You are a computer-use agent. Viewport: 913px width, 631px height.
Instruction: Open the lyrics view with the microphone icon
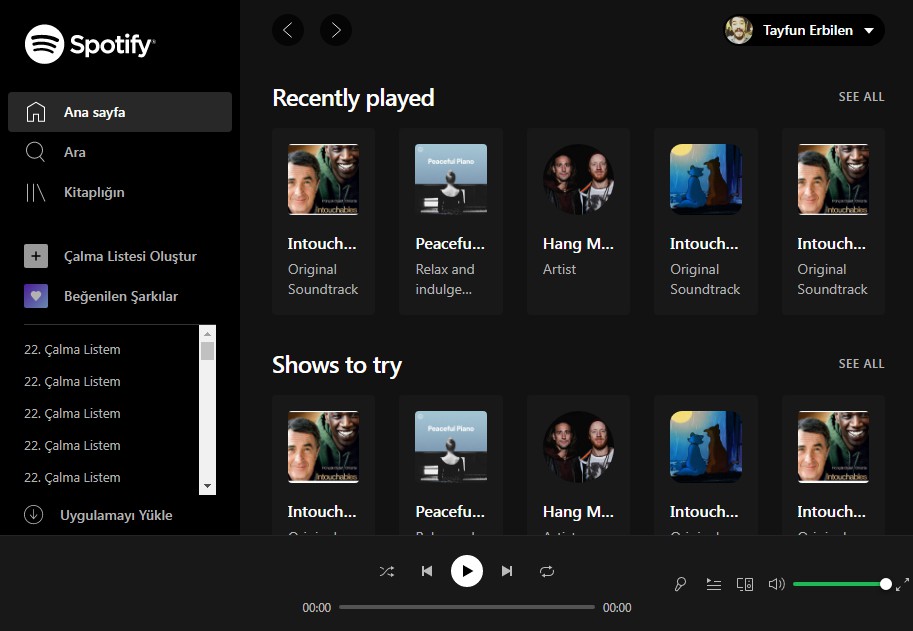[680, 584]
